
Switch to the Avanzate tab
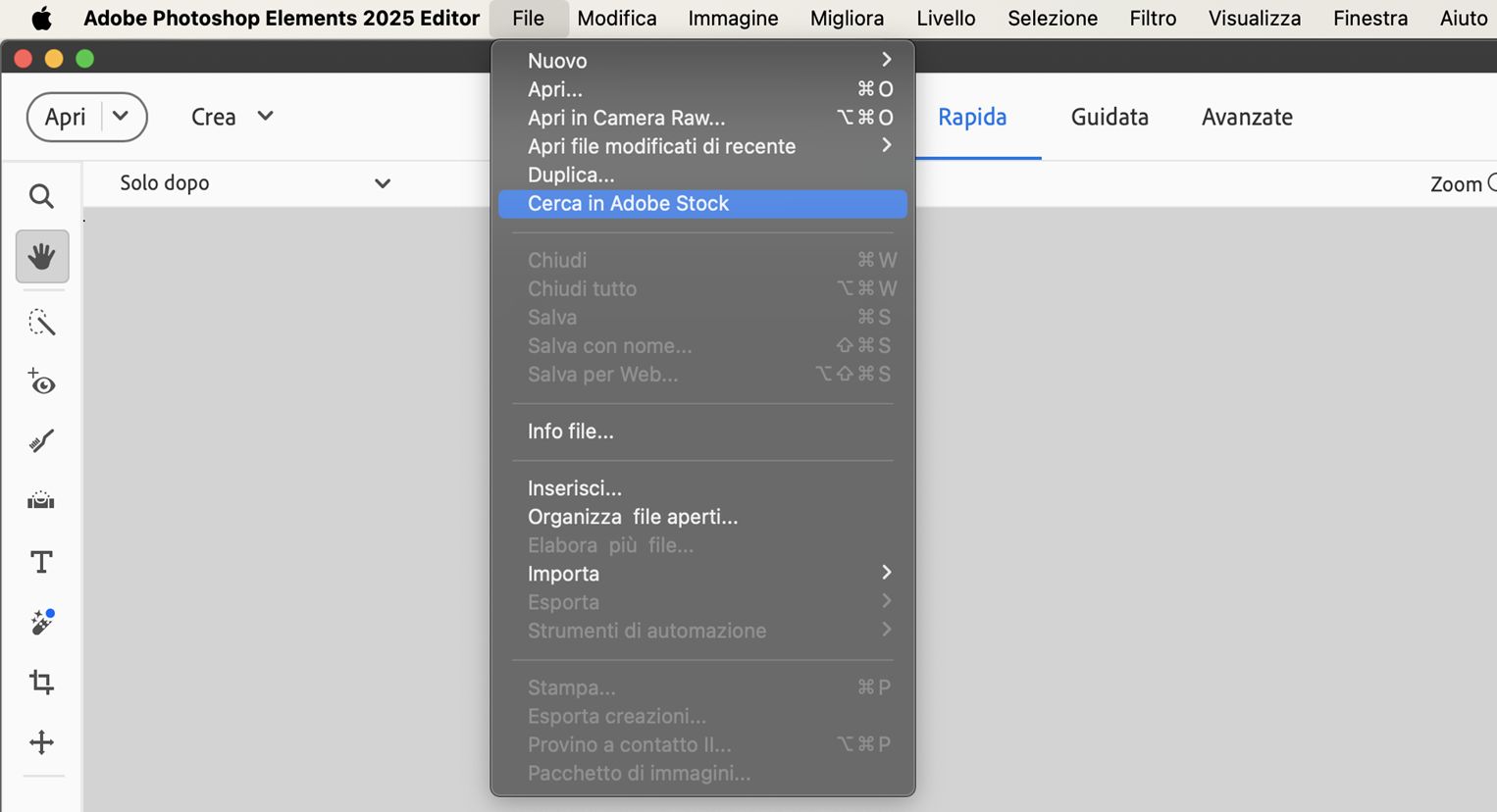(1247, 117)
